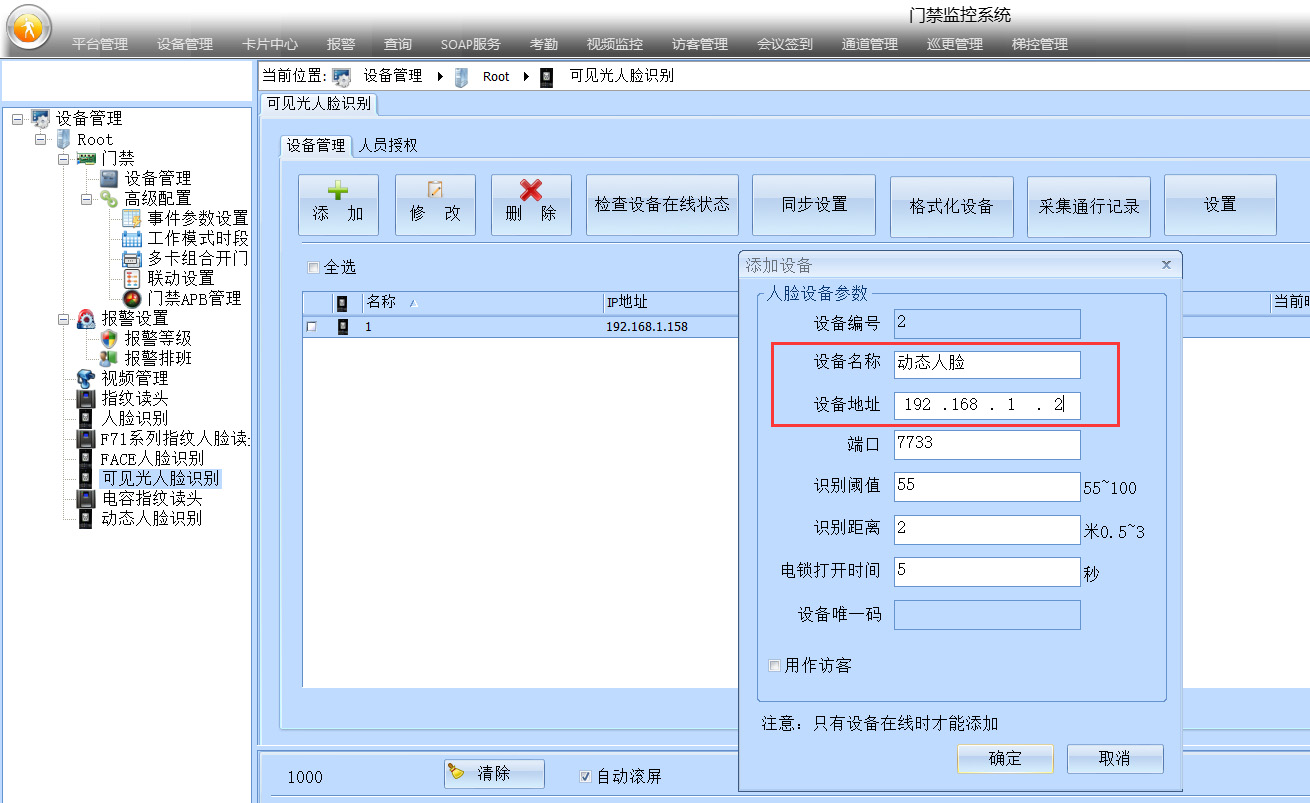Click the 电锁打开时间 input field
The width and height of the screenshot is (1310, 803).
coord(987,571)
